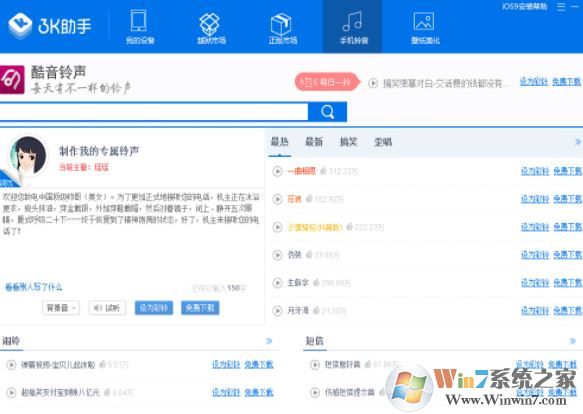Viewport: 583px width, 414px height.
Task: Click 免费下载 on the daily ringtone row
Action: point(566,82)
